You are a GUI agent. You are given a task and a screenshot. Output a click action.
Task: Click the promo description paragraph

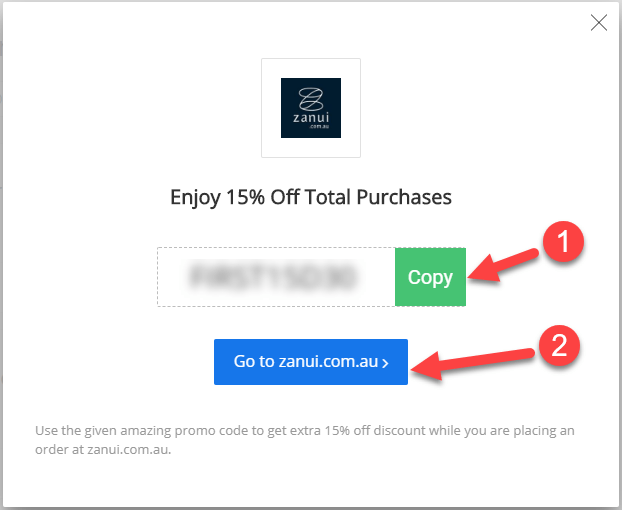[305, 440]
